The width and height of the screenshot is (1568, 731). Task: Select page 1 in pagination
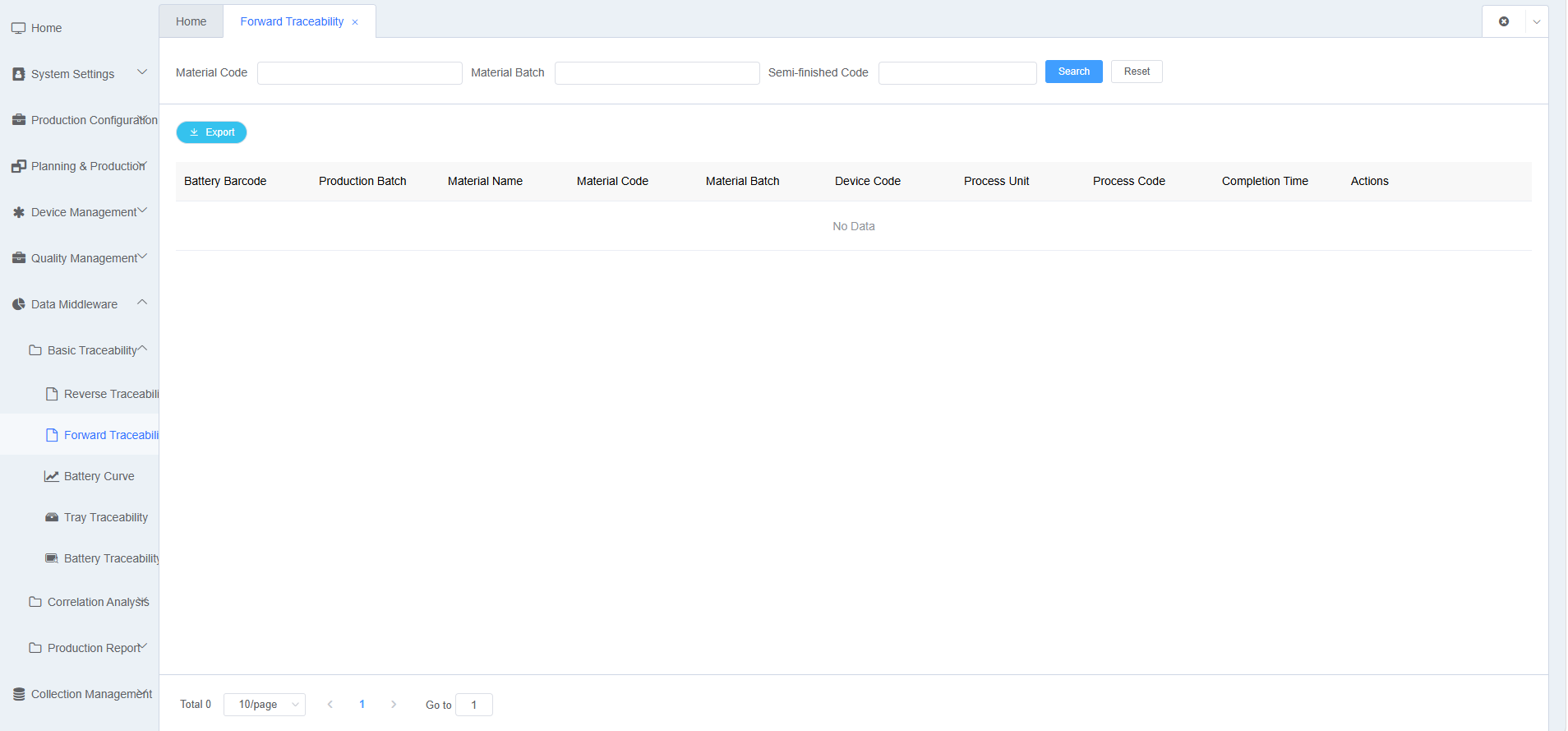(362, 705)
